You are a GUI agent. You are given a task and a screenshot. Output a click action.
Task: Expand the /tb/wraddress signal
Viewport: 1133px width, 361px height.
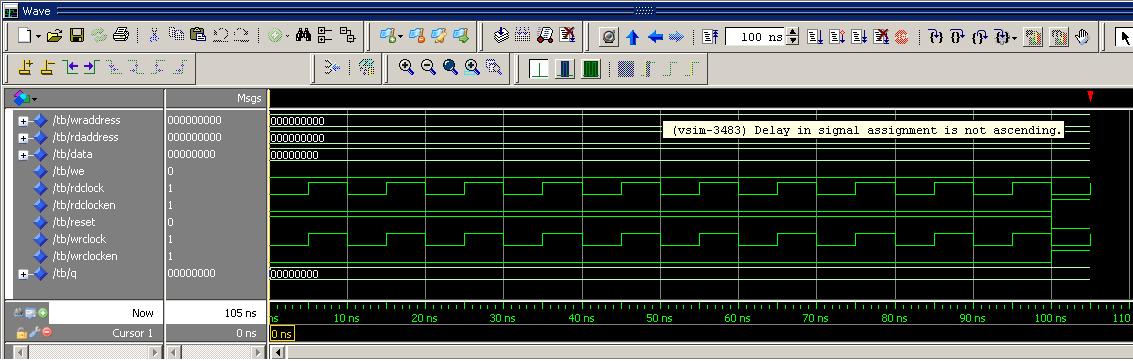point(23,121)
